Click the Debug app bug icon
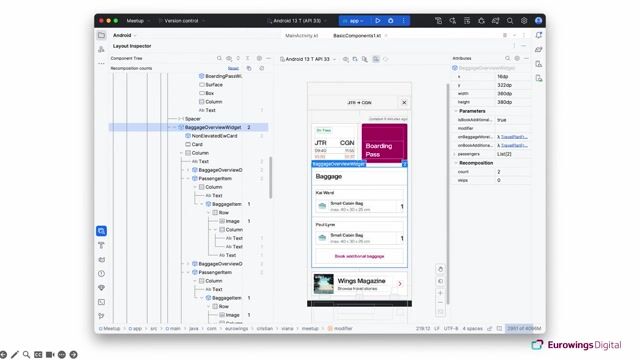 tap(391, 20)
